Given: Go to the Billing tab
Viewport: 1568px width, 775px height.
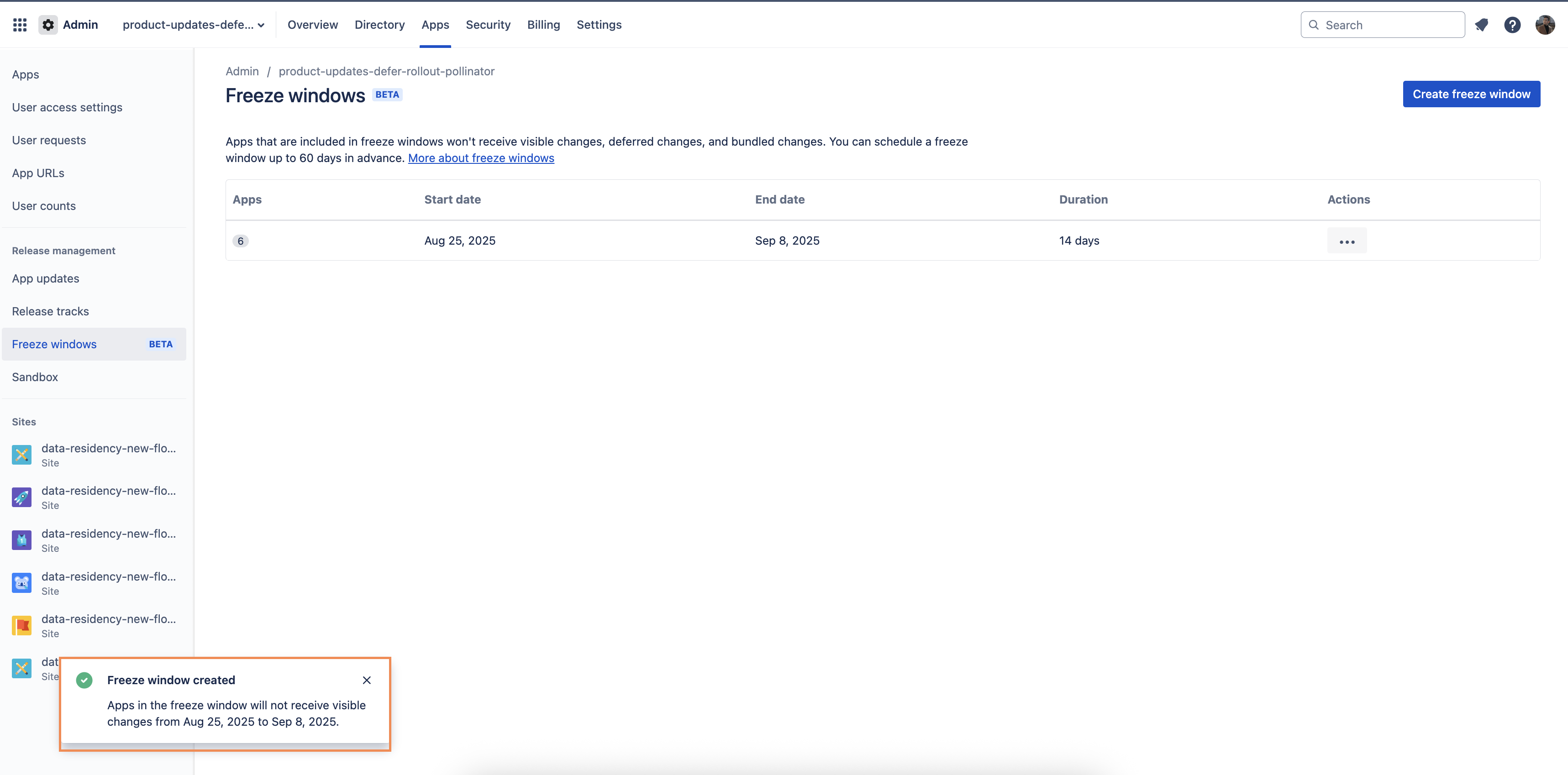Looking at the screenshot, I should (x=543, y=25).
